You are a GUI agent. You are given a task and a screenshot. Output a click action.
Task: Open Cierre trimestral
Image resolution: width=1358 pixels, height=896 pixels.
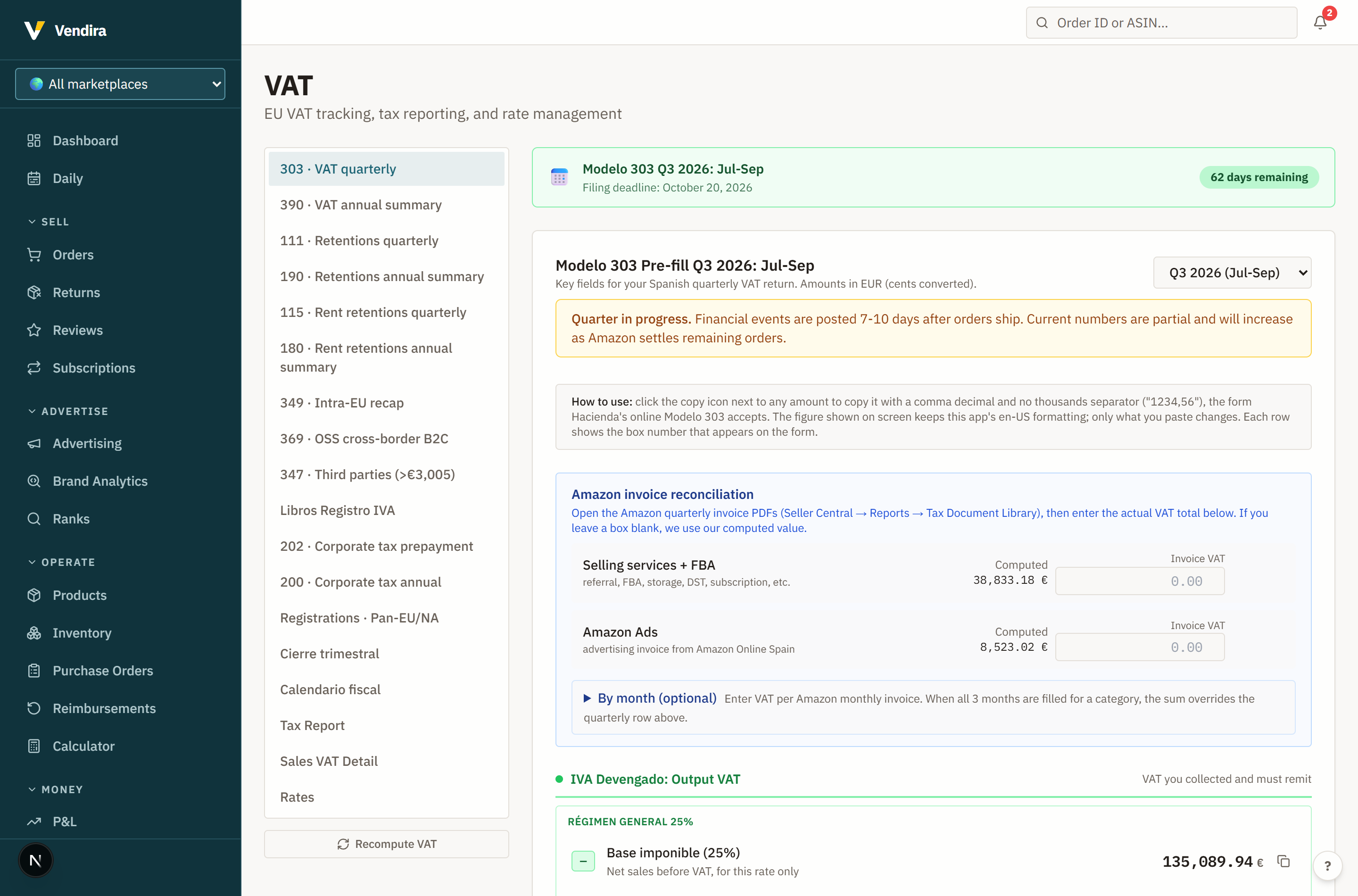(387, 654)
